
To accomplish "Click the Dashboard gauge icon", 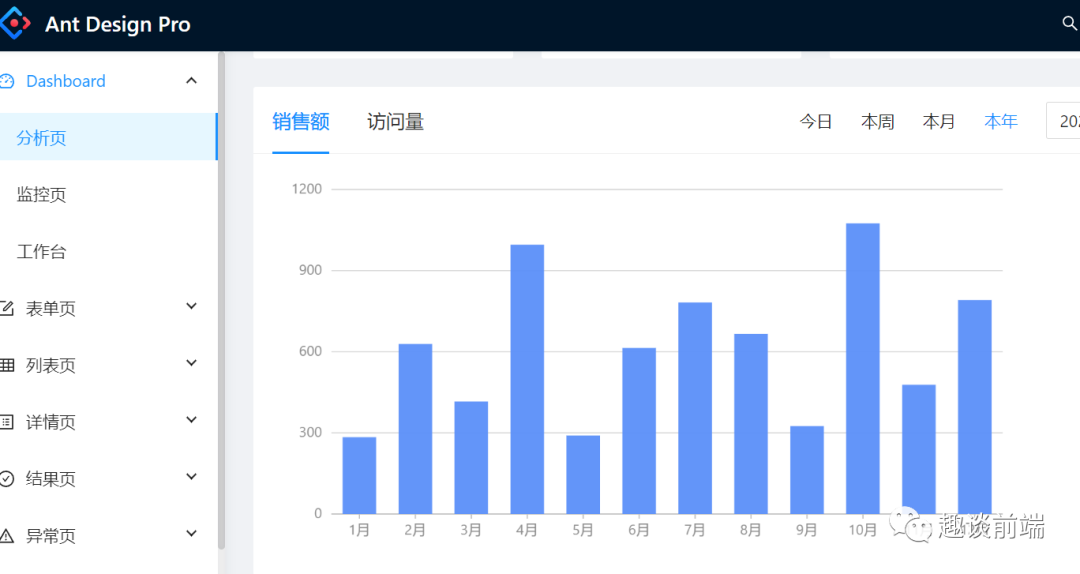I will pyautogui.click(x=7, y=81).
